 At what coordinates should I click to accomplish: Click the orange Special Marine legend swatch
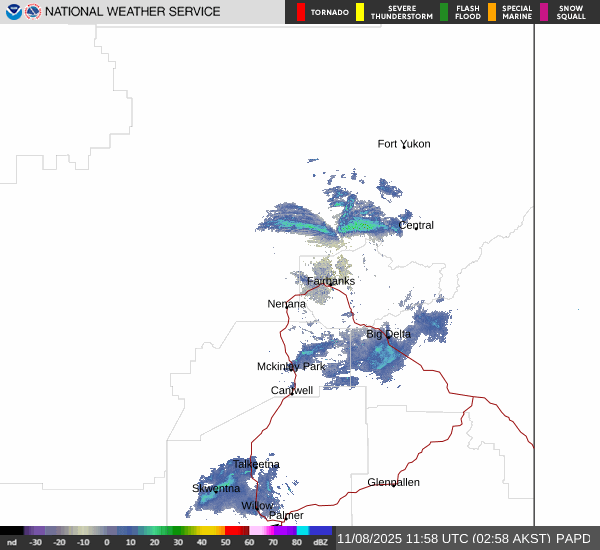tap(491, 12)
